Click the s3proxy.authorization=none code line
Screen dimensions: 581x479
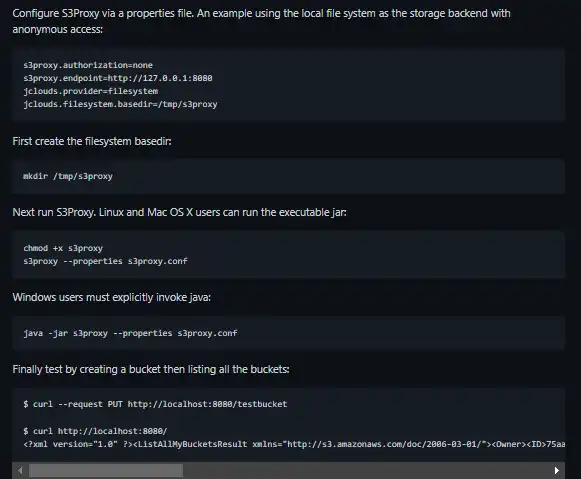tap(88, 65)
